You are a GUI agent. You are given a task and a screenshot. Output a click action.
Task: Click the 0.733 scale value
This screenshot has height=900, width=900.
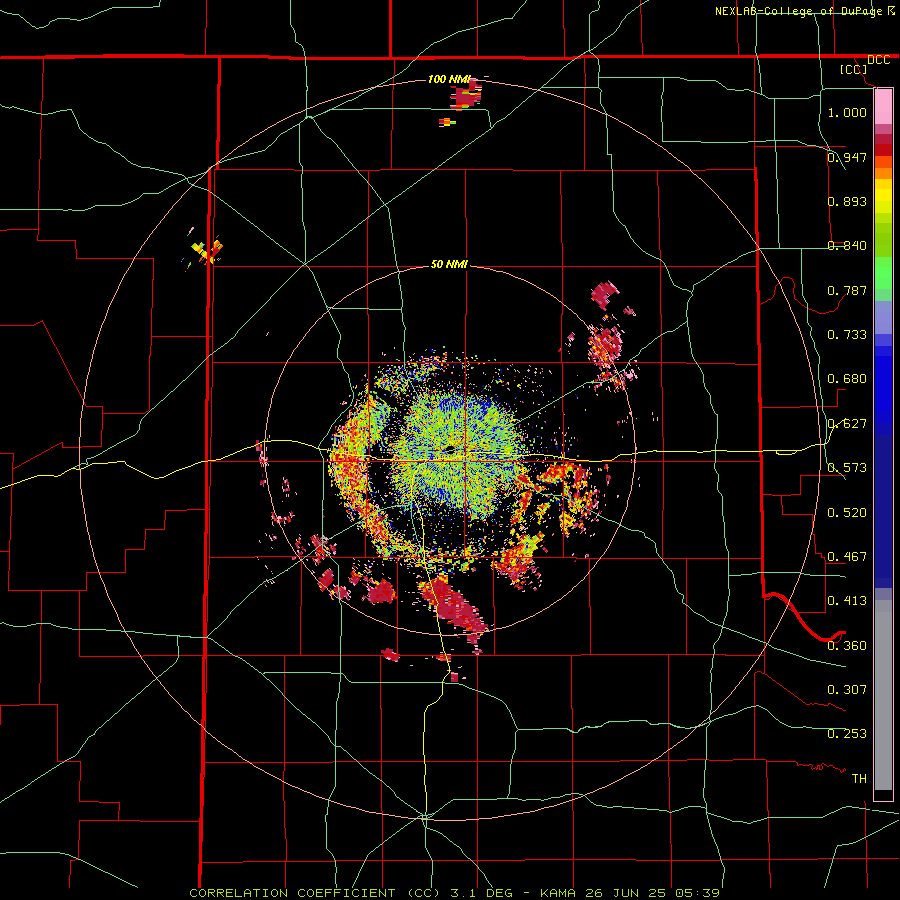pos(847,335)
